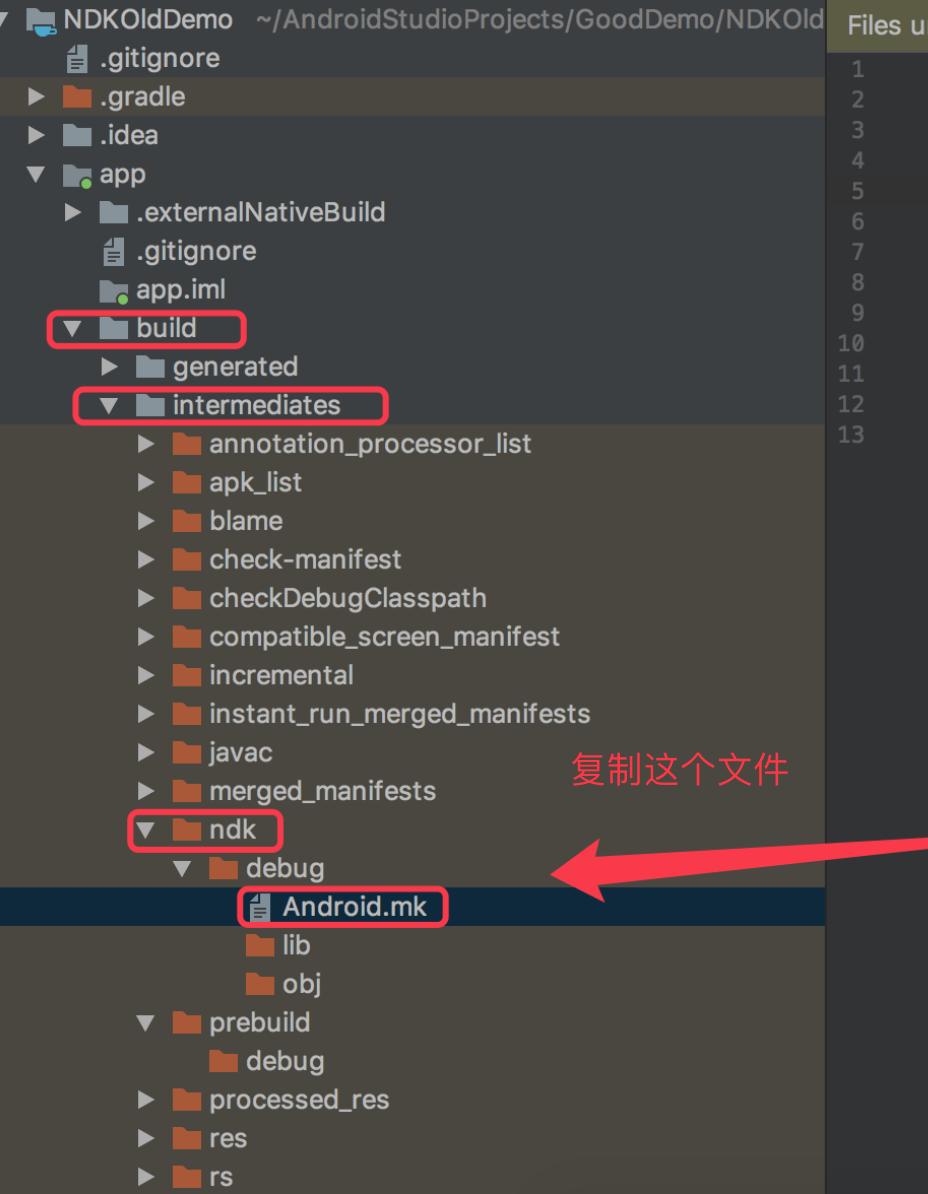The image size is (928, 1194).
Task: Expand the incremental folder
Action: pos(148,675)
